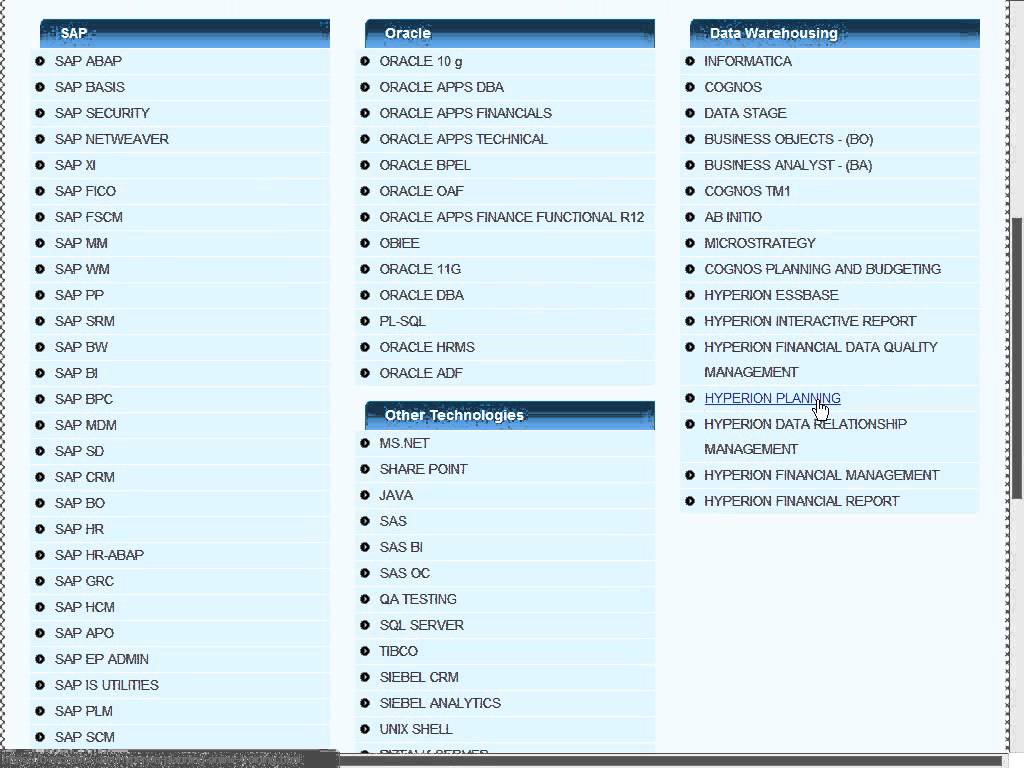Viewport: 1024px width, 768px height.
Task: Open SAP HCM link
Action: pos(84,608)
